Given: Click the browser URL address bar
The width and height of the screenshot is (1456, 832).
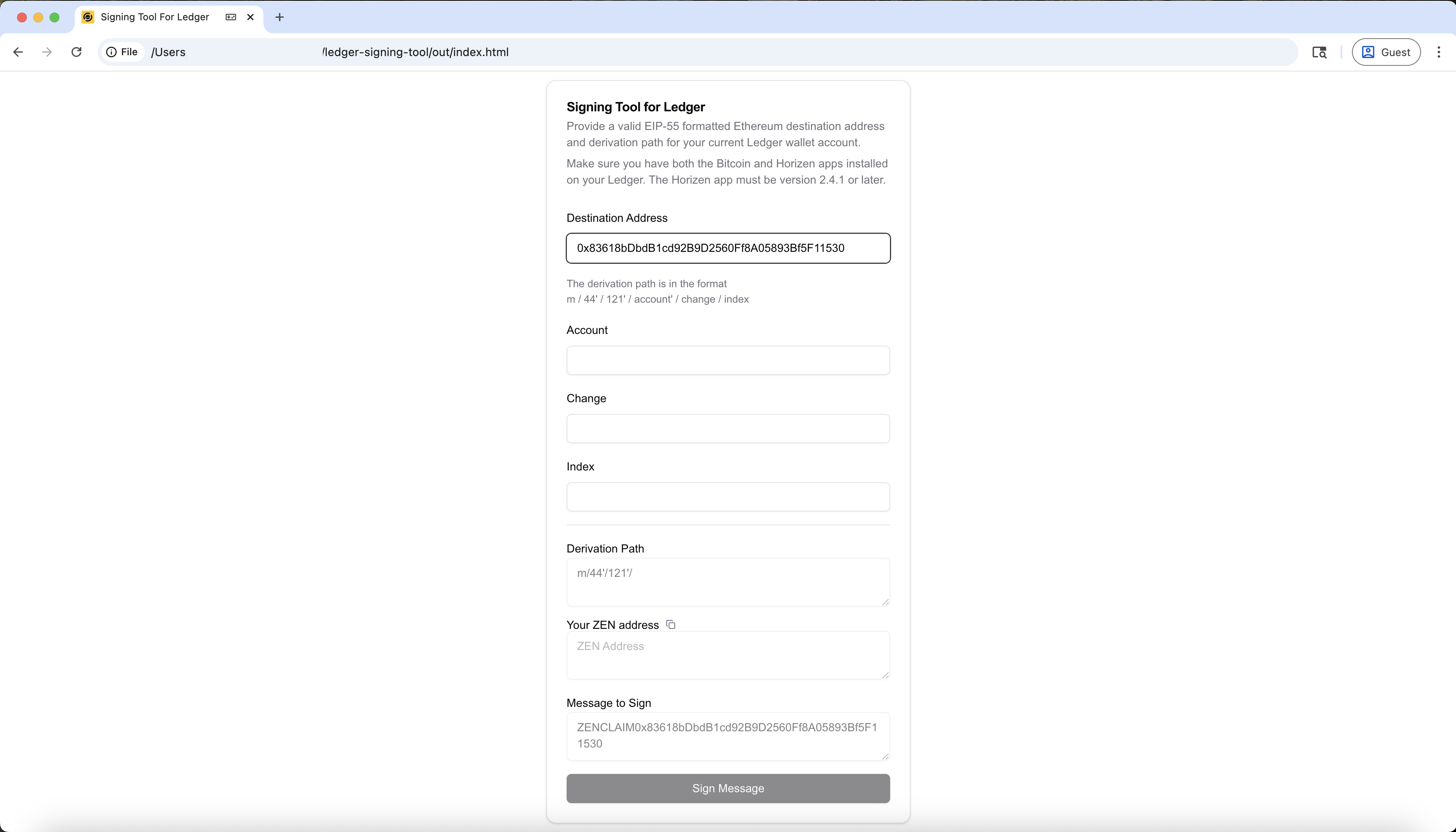Looking at the screenshot, I should pyautogui.click(x=686, y=52).
